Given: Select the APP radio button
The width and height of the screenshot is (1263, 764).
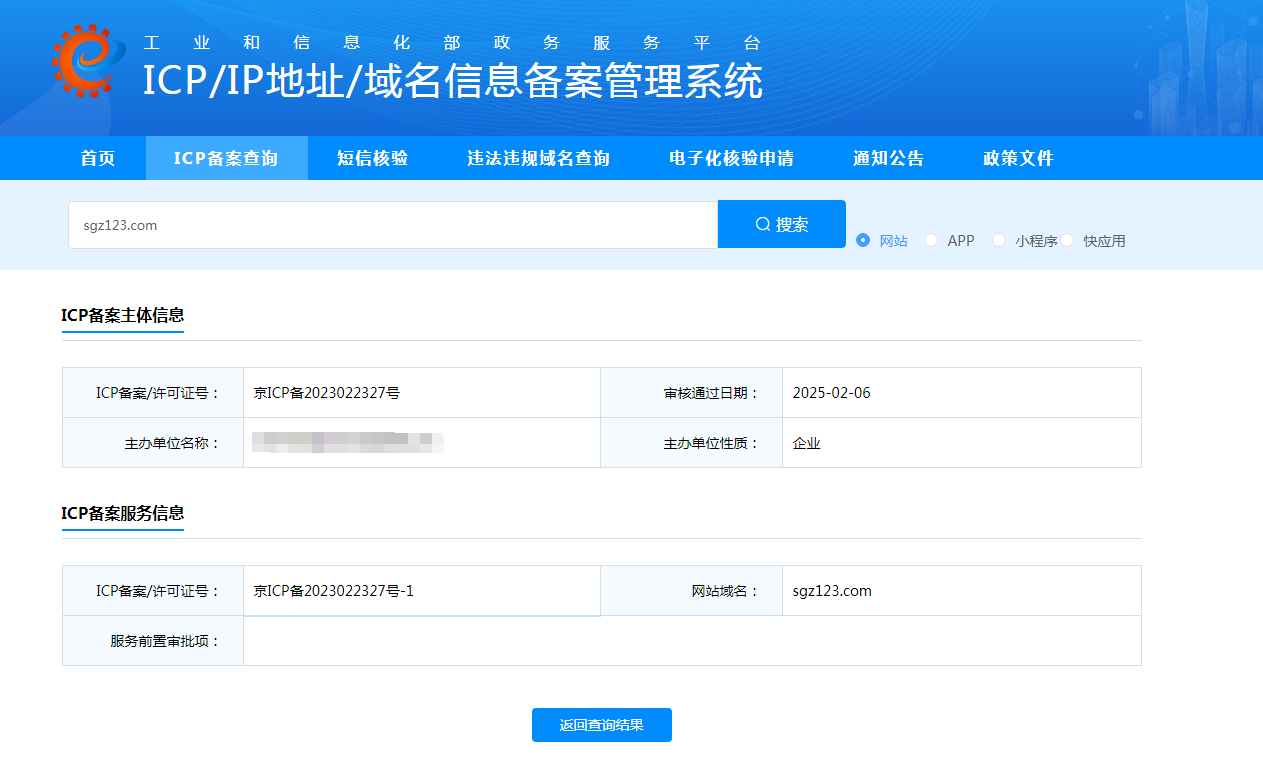Looking at the screenshot, I should click(931, 240).
